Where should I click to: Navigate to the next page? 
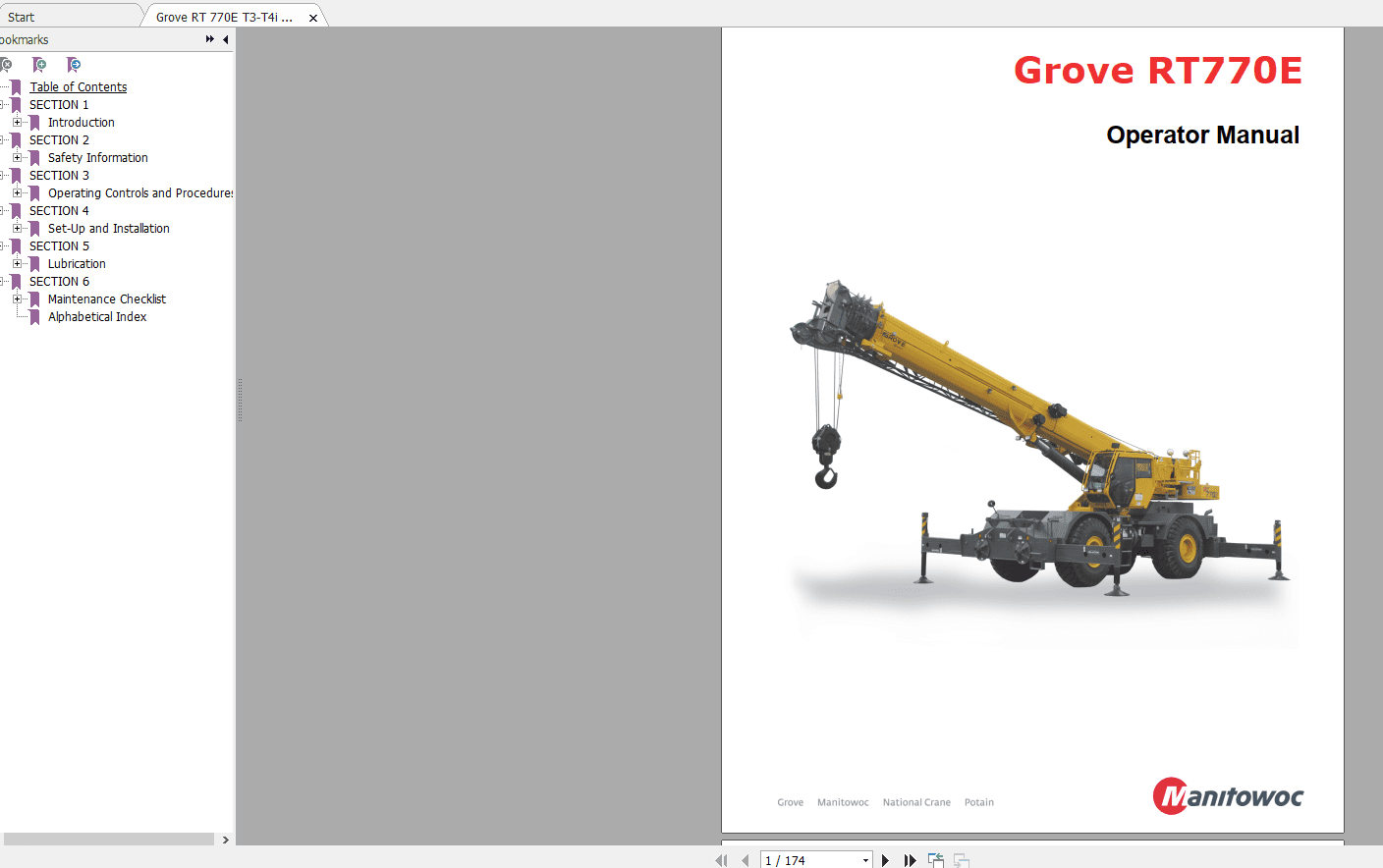[885, 860]
